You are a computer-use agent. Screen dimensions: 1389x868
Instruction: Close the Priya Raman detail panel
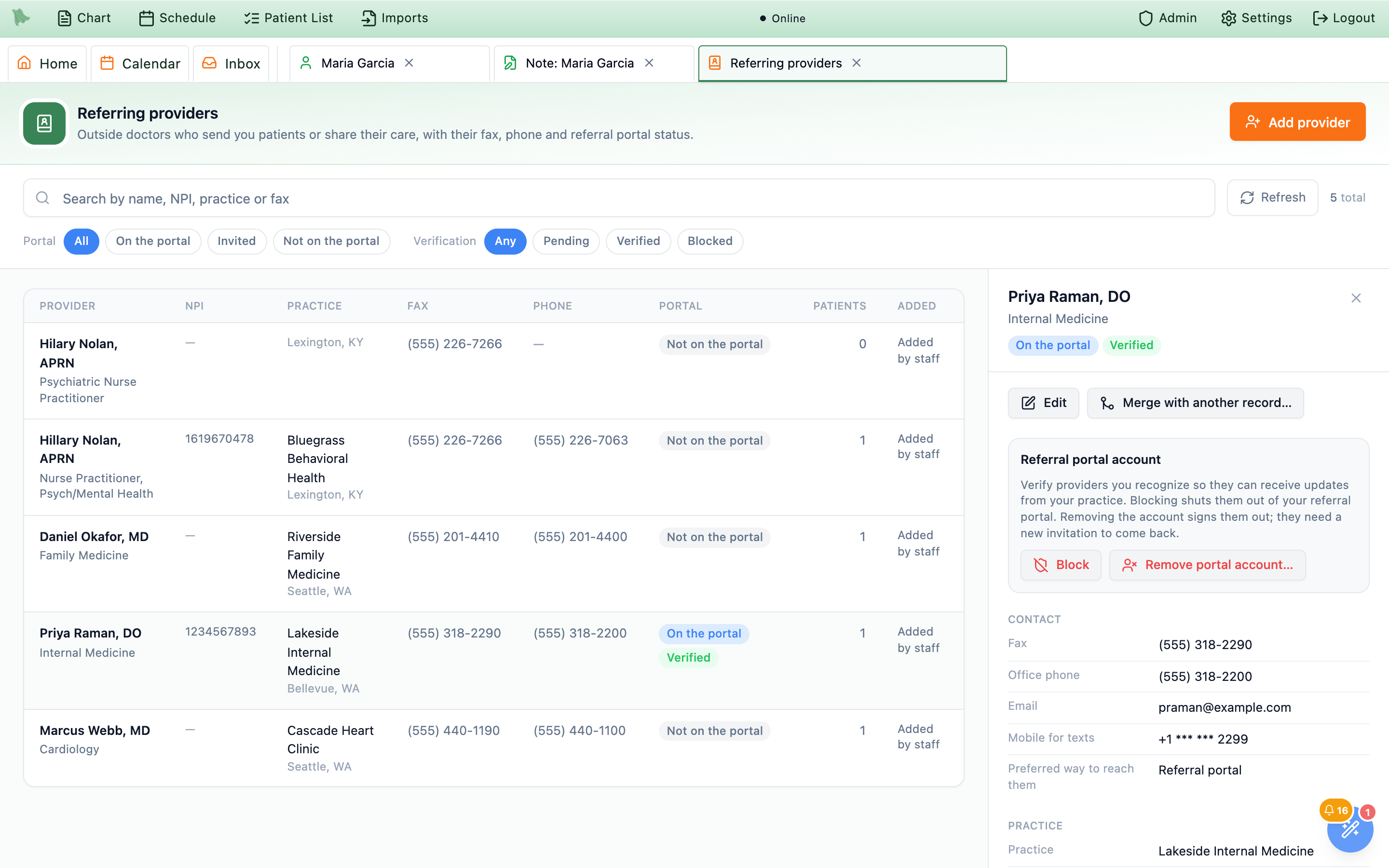[x=1356, y=298]
